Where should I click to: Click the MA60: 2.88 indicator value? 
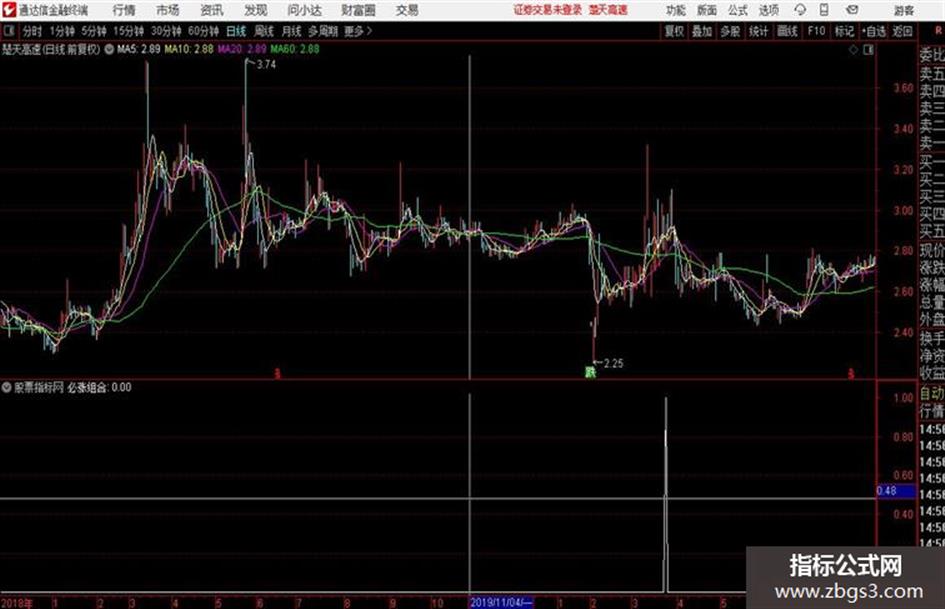pyautogui.click(x=295, y=49)
